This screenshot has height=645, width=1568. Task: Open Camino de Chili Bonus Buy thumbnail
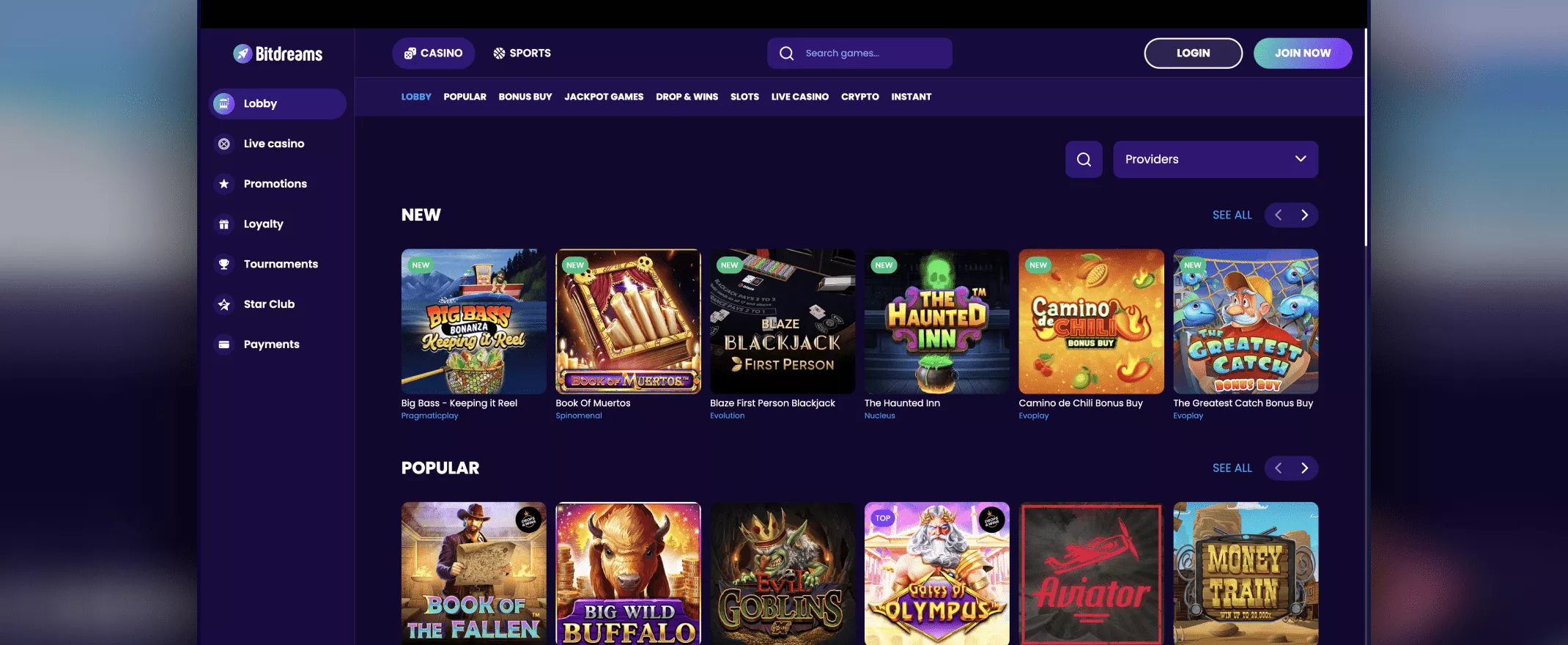[1091, 322]
